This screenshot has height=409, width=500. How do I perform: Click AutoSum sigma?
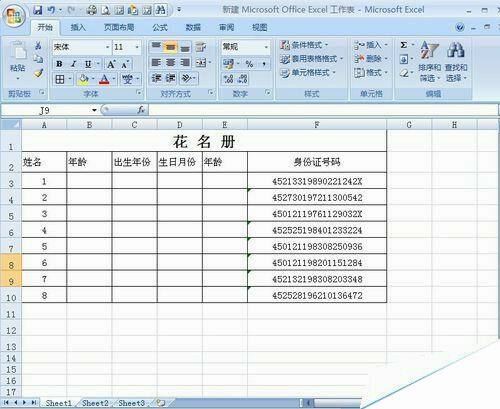[403, 45]
